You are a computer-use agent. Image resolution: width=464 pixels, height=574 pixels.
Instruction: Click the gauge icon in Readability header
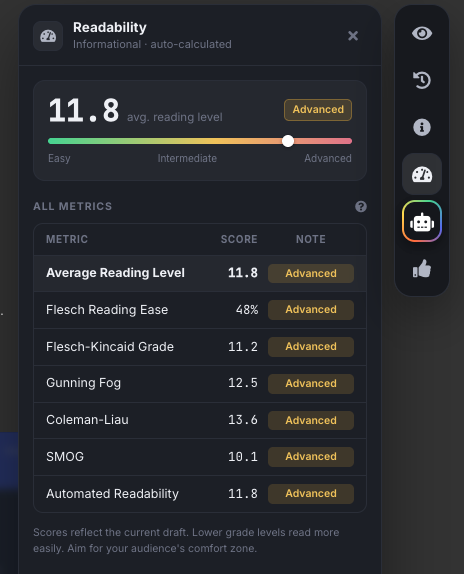point(48,36)
